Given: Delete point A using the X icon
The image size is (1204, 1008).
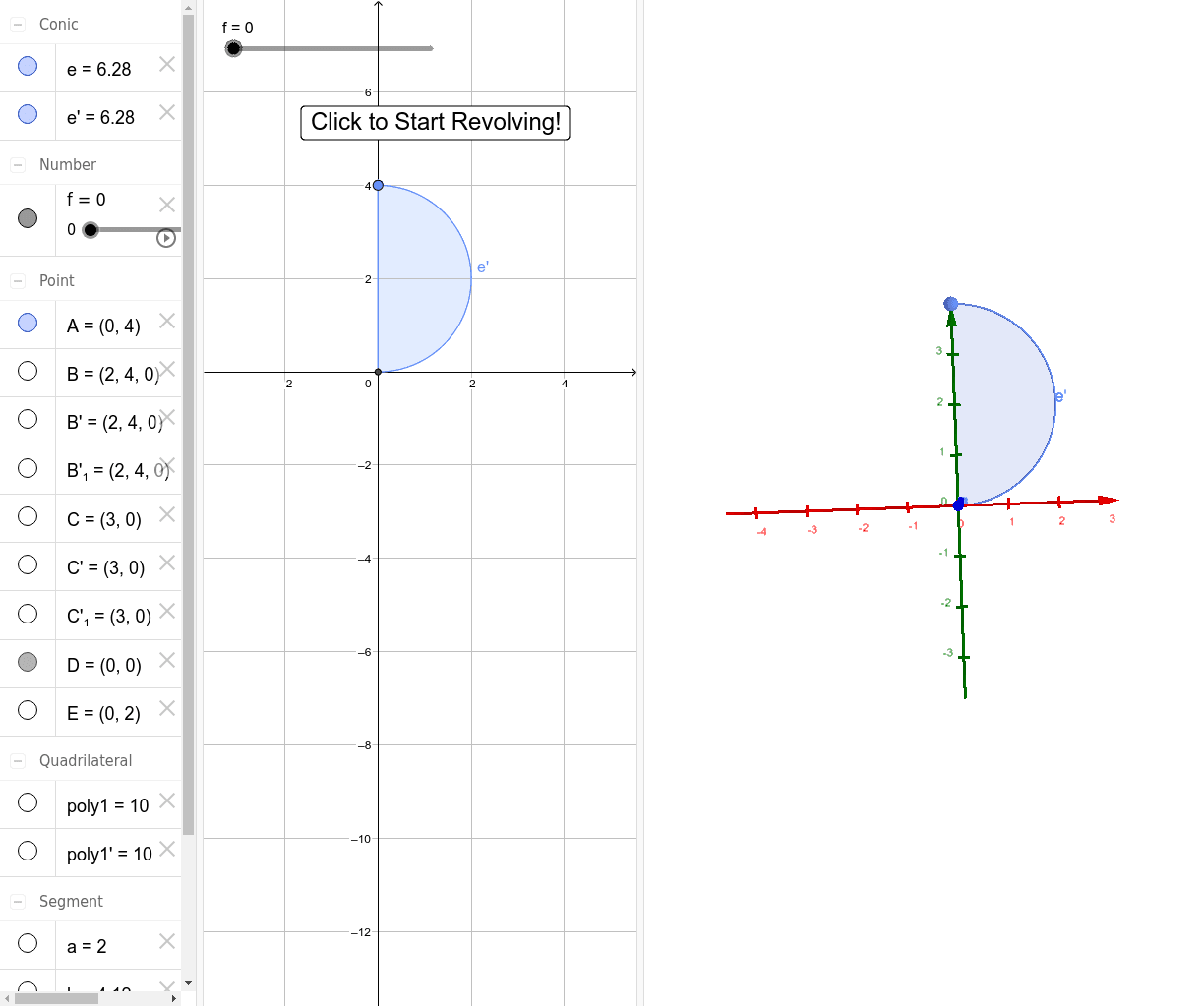Looking at the screenshot, I should (166, 320).
